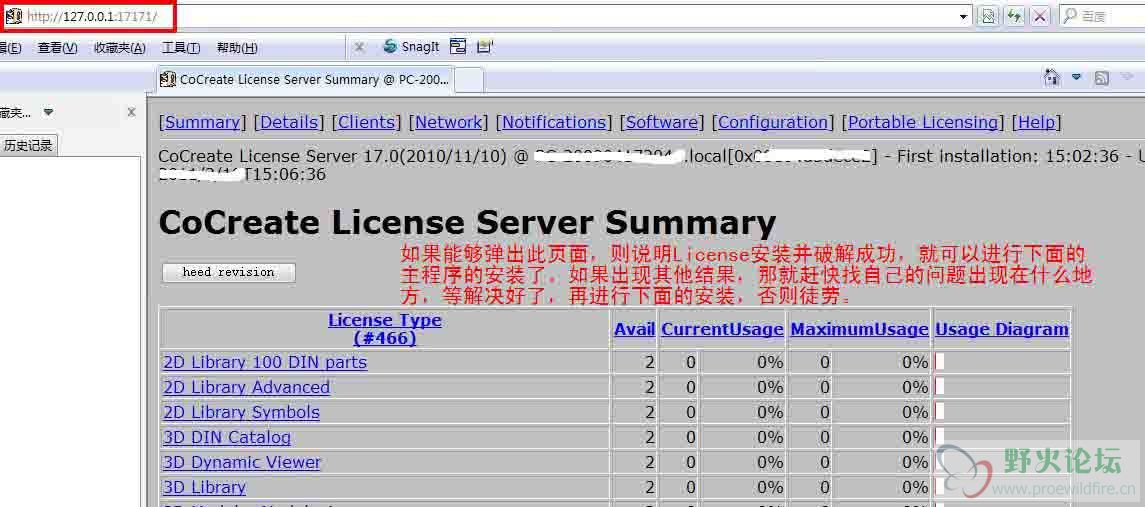Click the Usage Diagram column header

point(1002,329)
